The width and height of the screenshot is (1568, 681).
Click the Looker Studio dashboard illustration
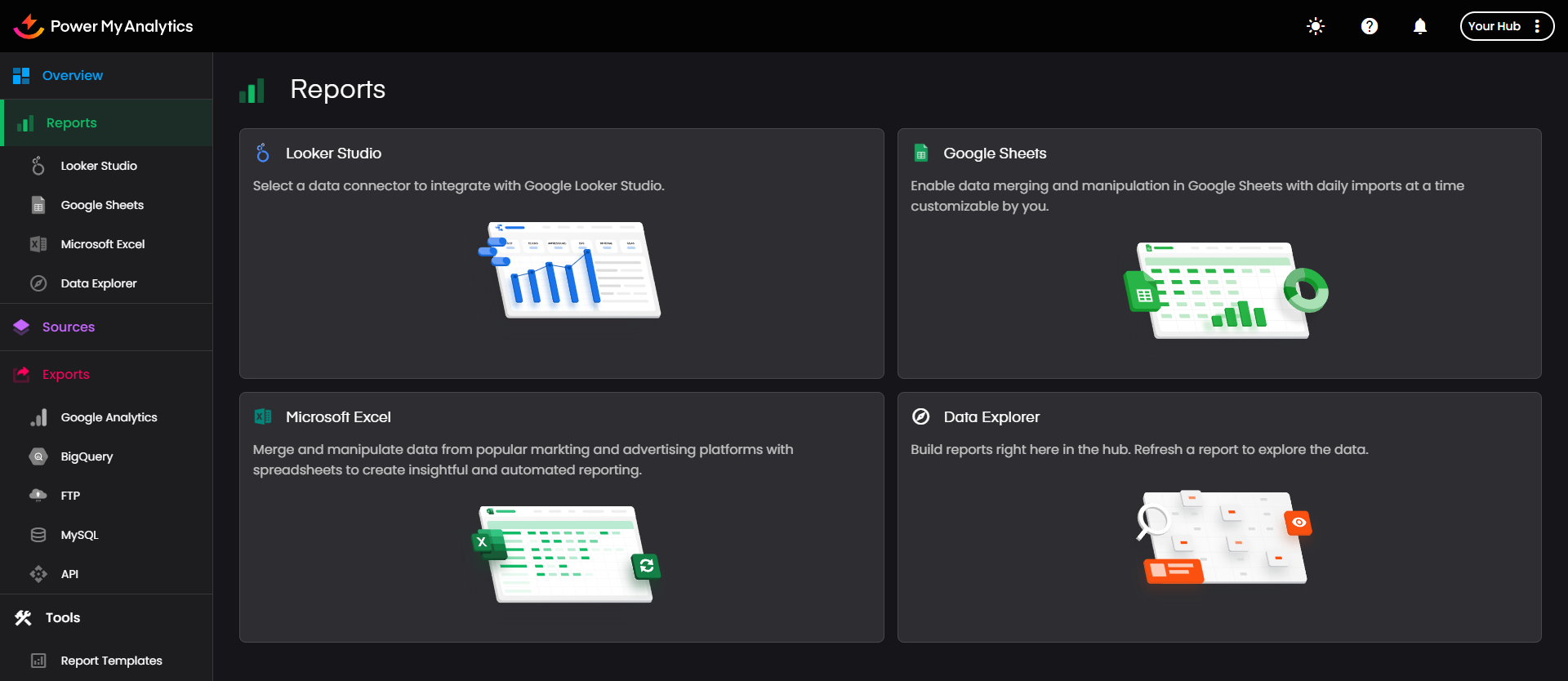click(569, 270)
